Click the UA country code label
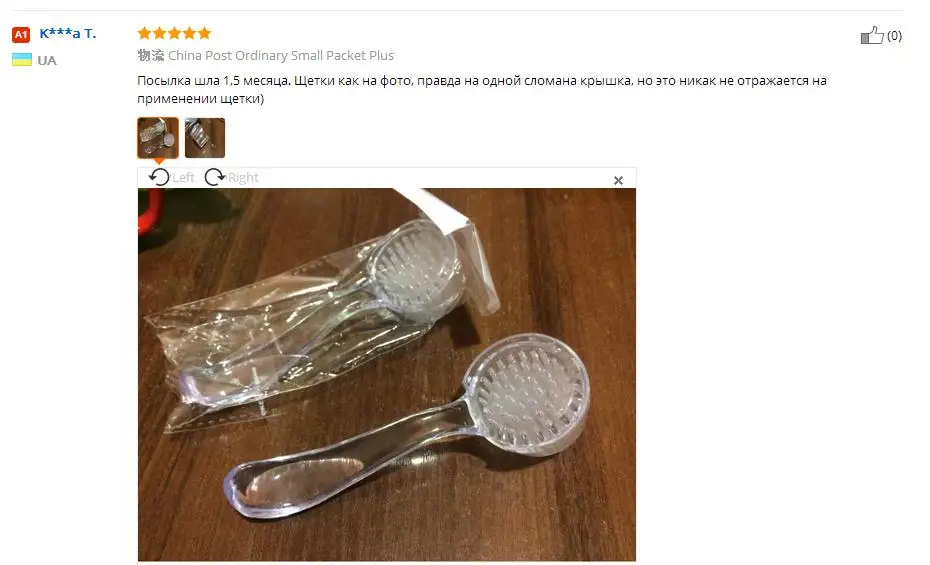The width and height of the screenshot is (930, 565). click(47, 60)
